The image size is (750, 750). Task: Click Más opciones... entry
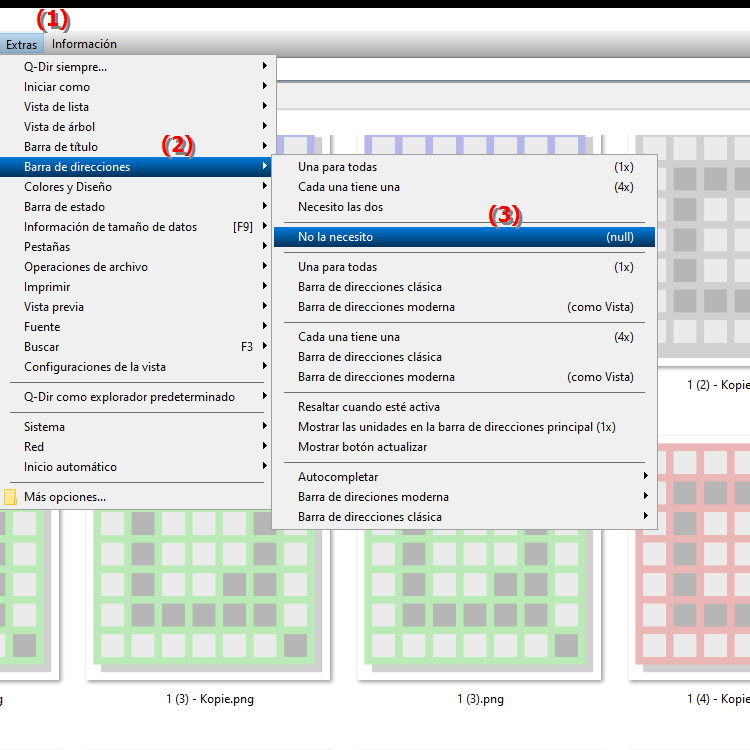tap(136, 497)
